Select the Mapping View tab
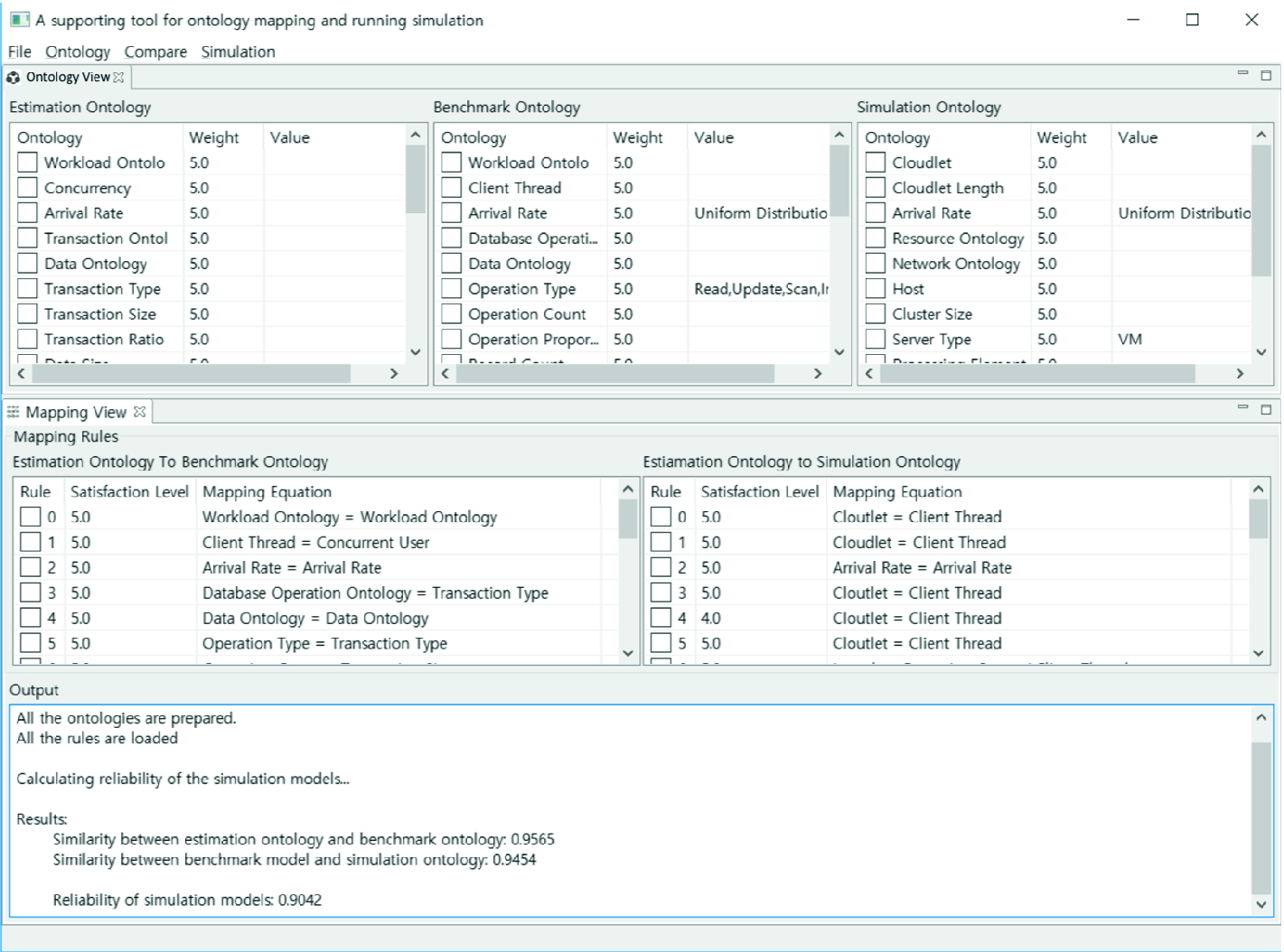 coord(76,412)
